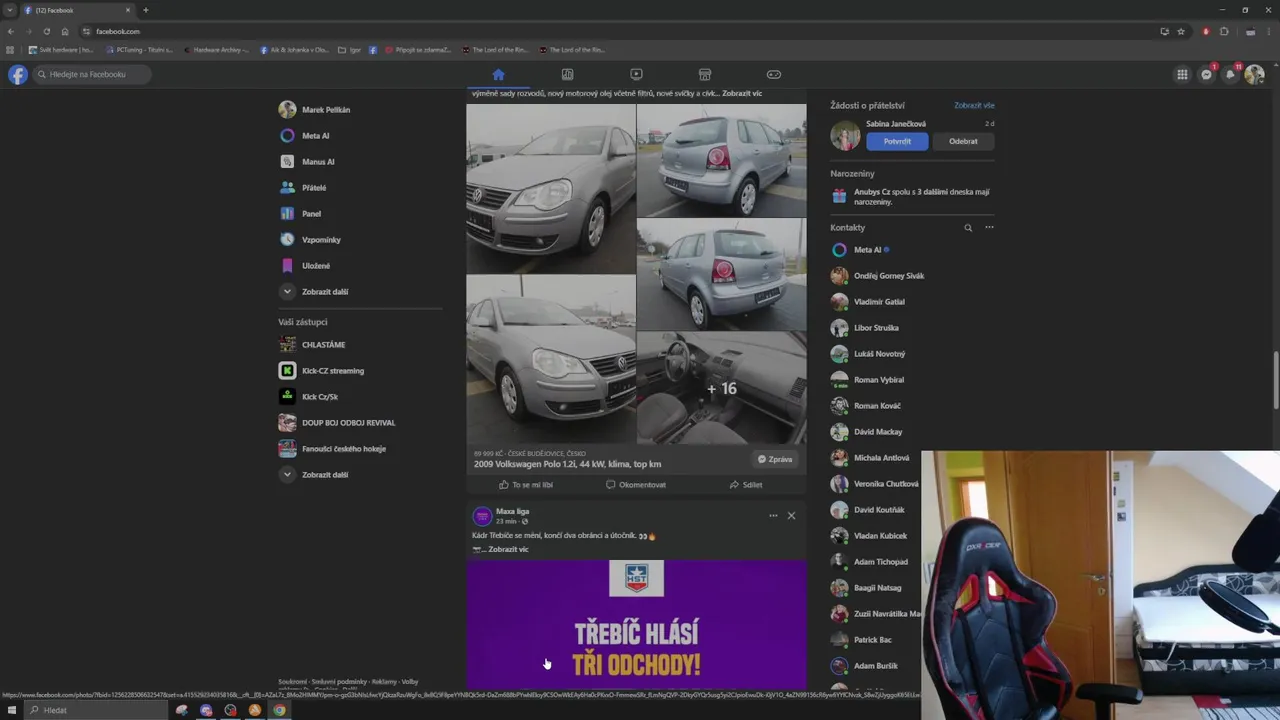Open the Facebook menu grid icon
The width and height of the screenshot is (1280, 720).
point(1182,74)
